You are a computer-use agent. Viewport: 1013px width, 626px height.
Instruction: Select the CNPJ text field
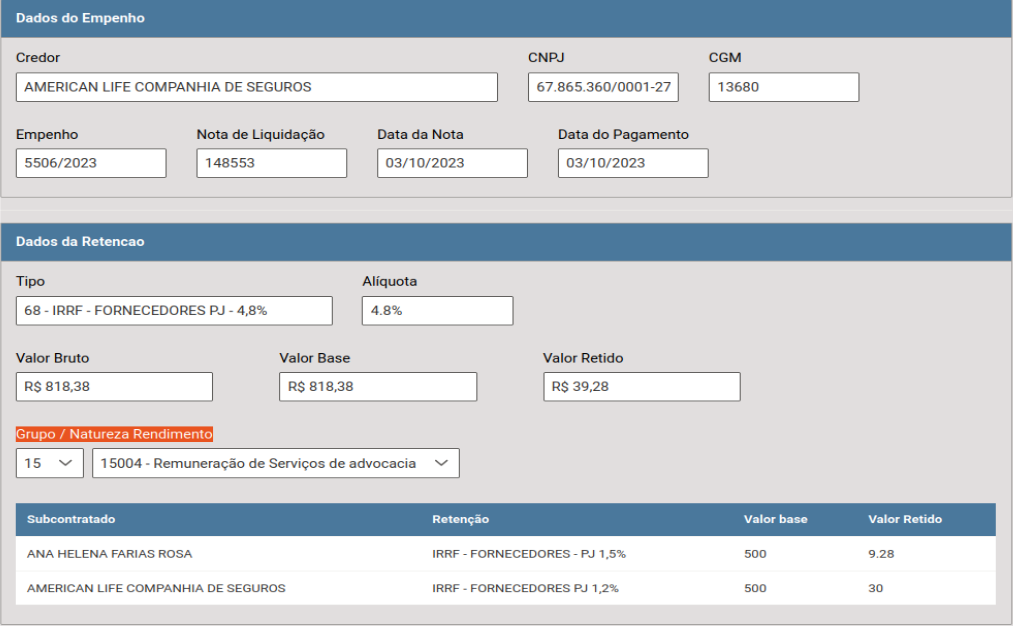tap(603, 87)
